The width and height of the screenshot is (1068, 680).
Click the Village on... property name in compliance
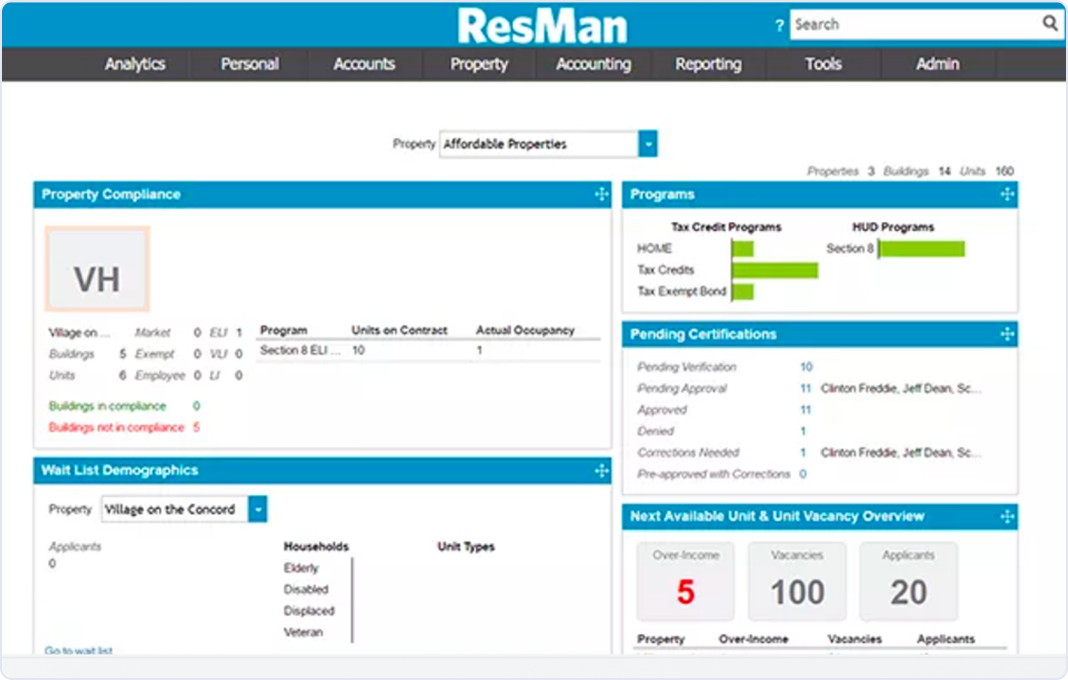79,333
